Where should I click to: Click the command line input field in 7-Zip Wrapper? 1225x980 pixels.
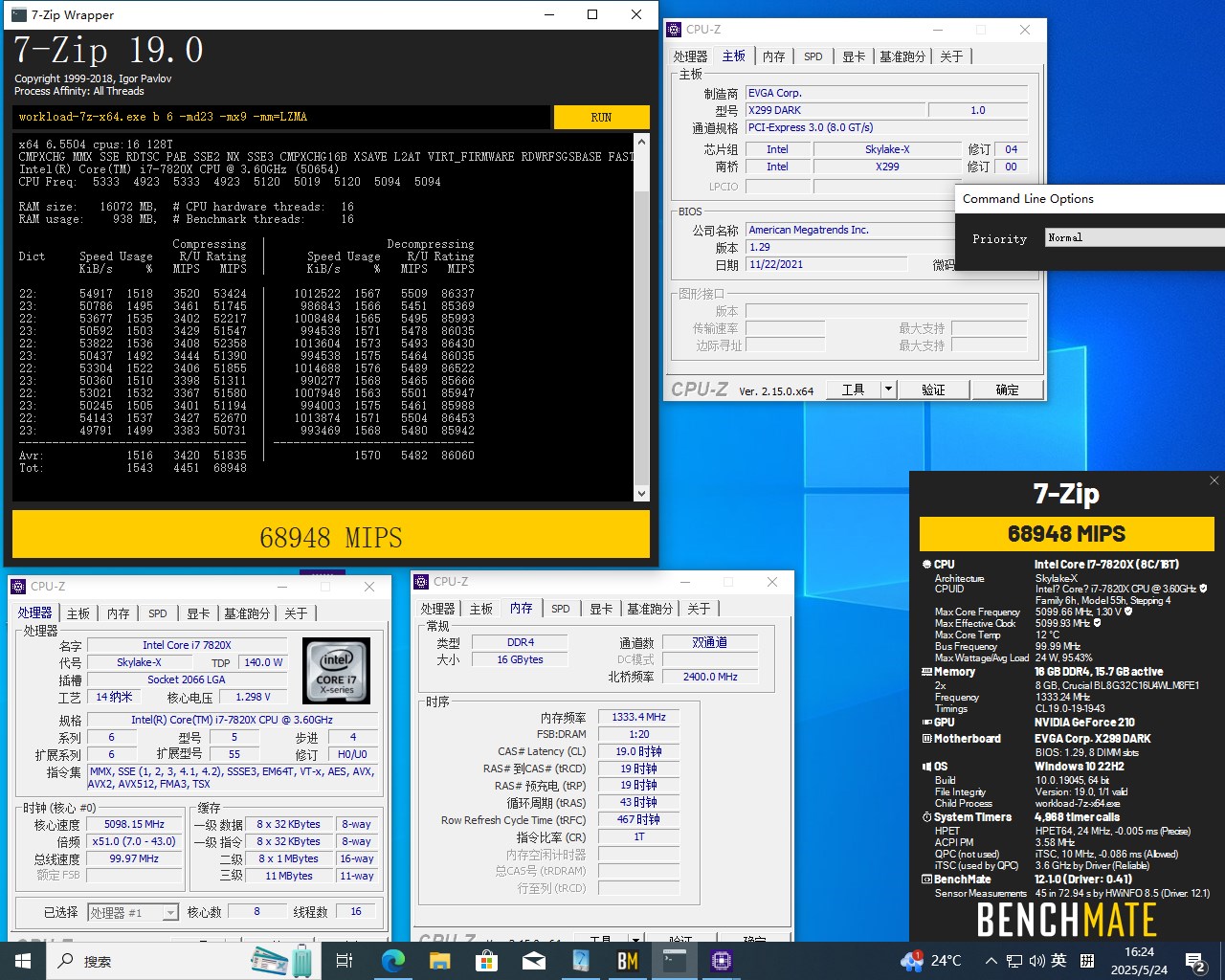coord(281,117)
